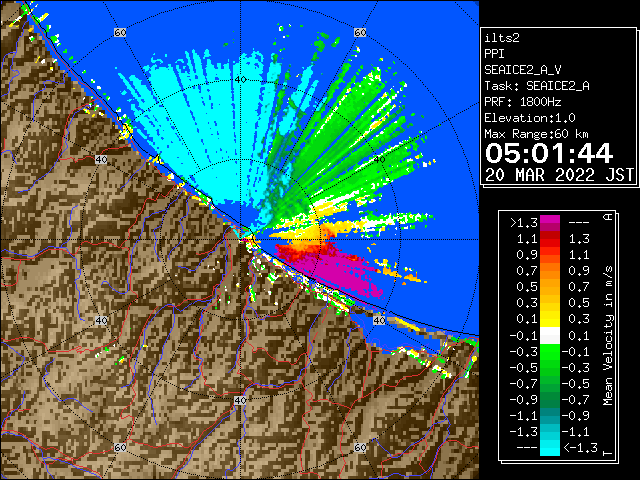Image resolution: width=640 pixels, height=480 pixels.
Task: Click the <-1.3 legend label
Action: pos(580,448)
